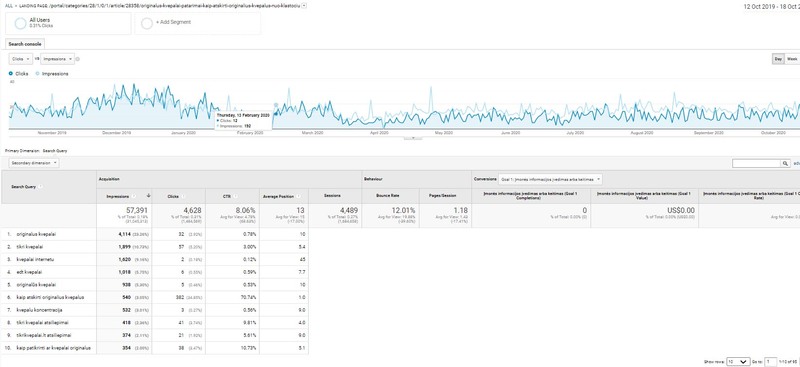The height and width of the screenshot is (367, 800).
Task: Click the sort arrow in Impressions header
Action: coord(148,196)
